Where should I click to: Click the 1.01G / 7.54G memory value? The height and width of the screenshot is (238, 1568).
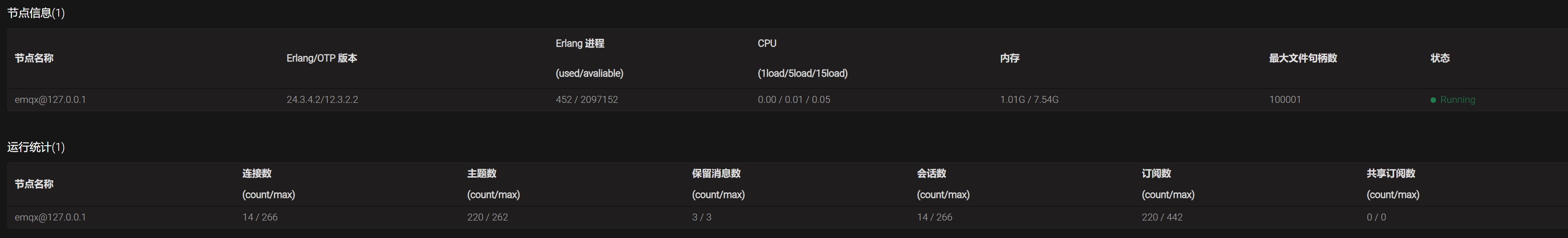click(1029, 100)
